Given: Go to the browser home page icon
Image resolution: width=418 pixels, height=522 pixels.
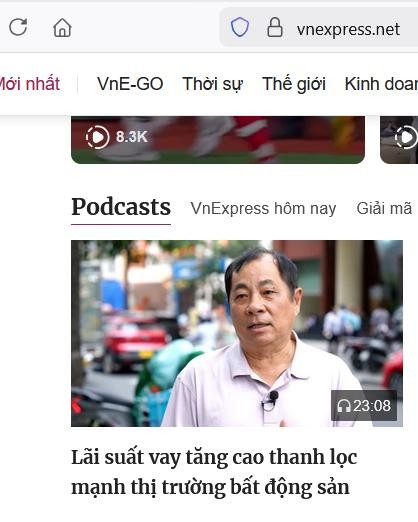Looking at the screenshot, I should click(x=62, y=28).
